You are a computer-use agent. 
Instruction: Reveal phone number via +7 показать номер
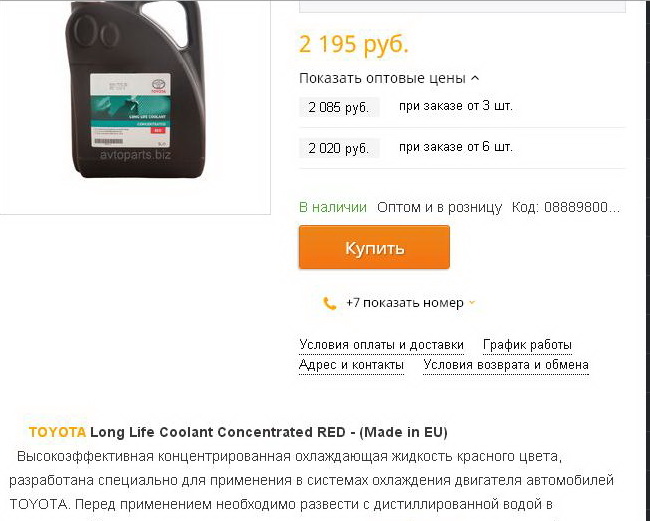tap(405, 303)
